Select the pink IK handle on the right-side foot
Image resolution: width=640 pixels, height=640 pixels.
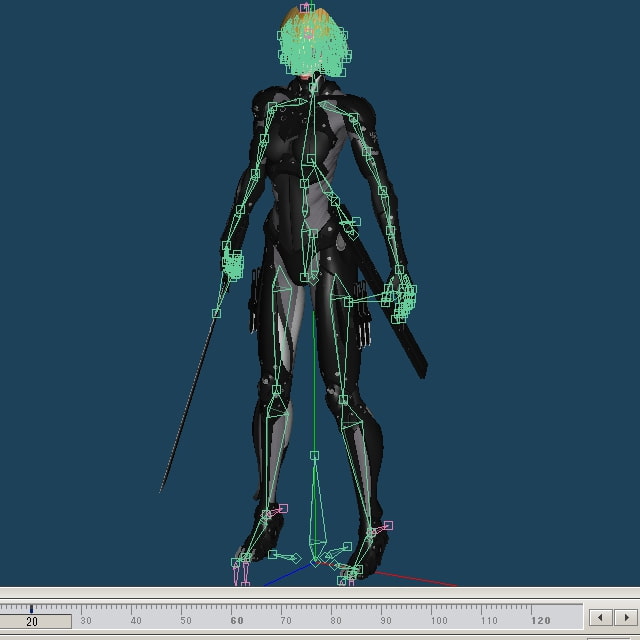point(388,525)
